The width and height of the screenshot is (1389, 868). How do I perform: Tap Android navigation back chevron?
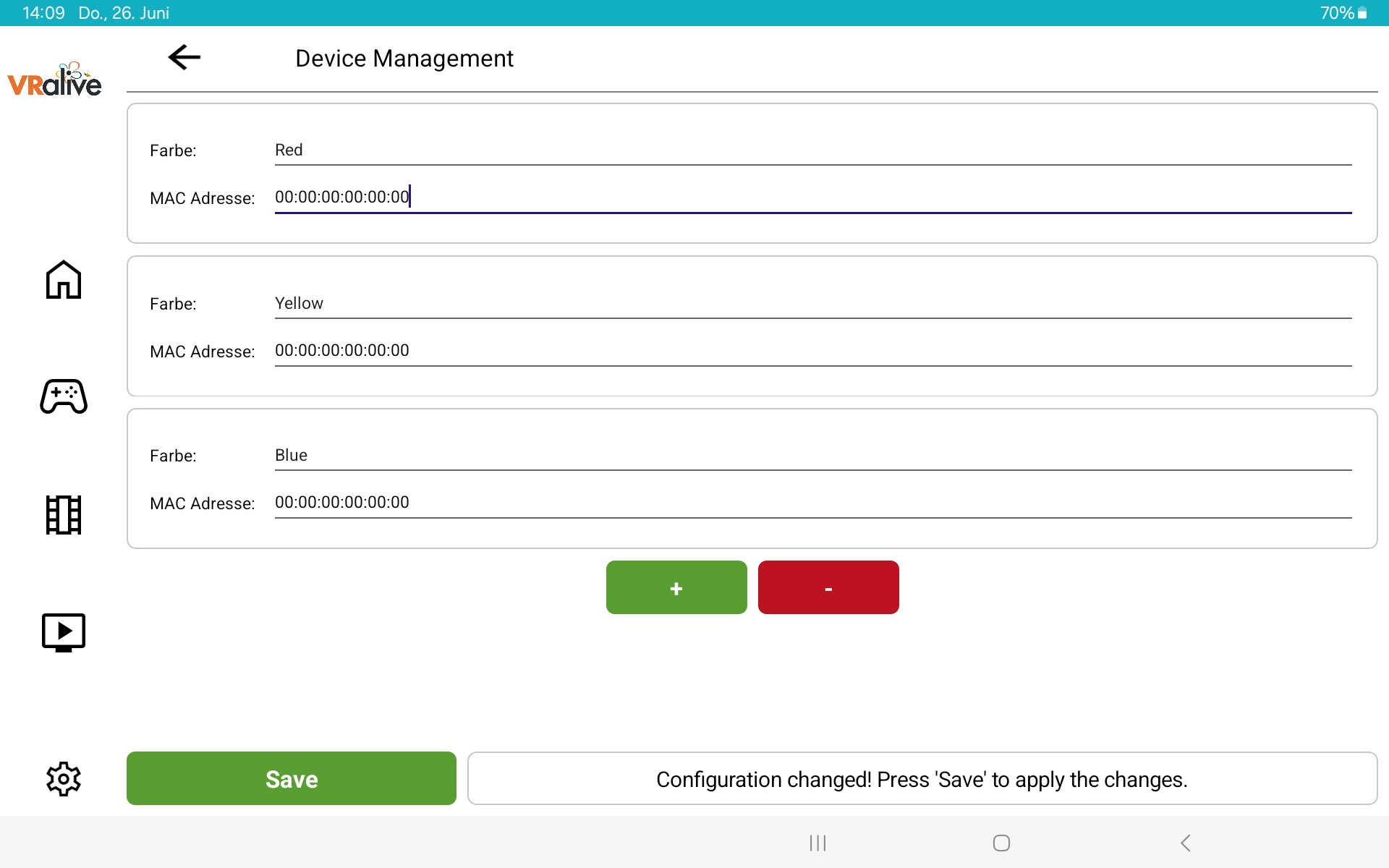click(x=1185, y=843)
